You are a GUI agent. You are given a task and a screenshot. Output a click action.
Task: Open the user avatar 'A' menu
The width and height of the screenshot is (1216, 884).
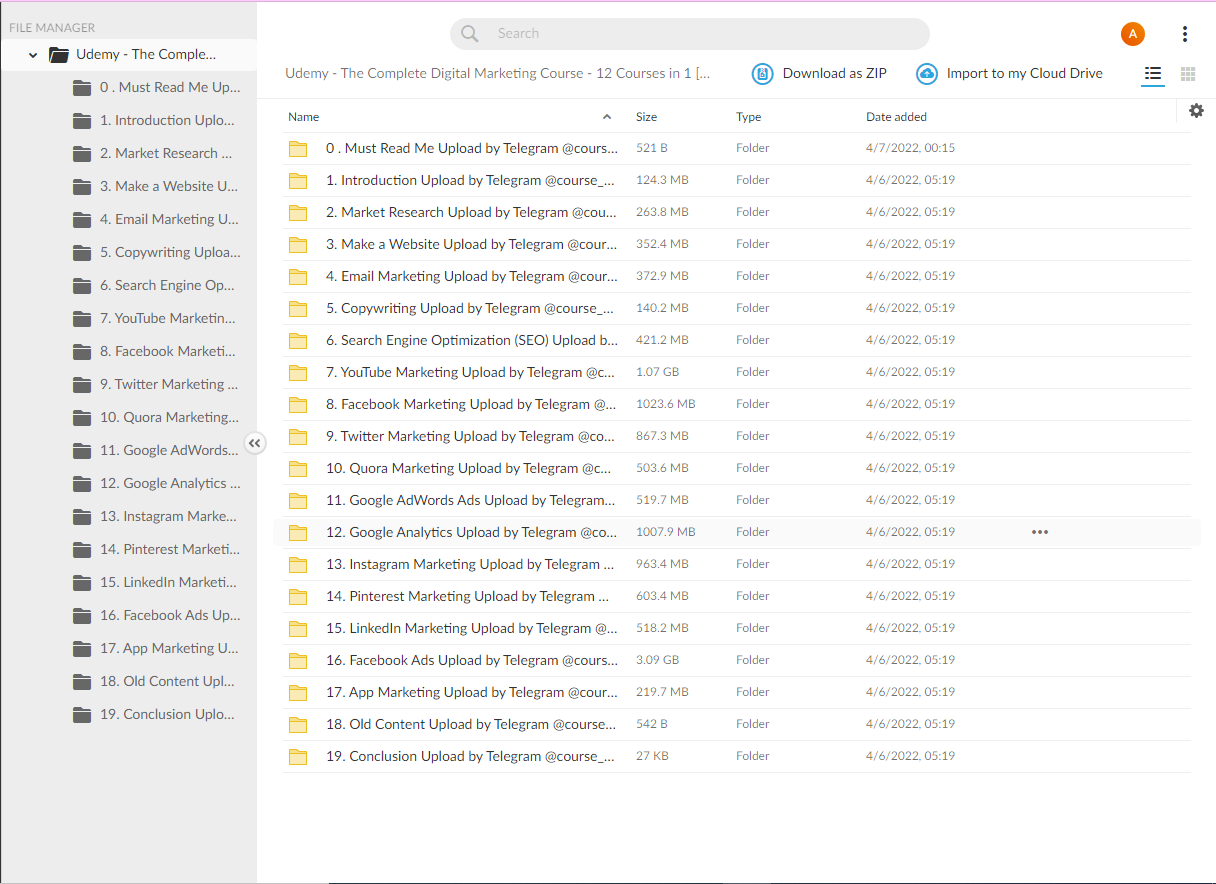click(x=1132, y=34)
